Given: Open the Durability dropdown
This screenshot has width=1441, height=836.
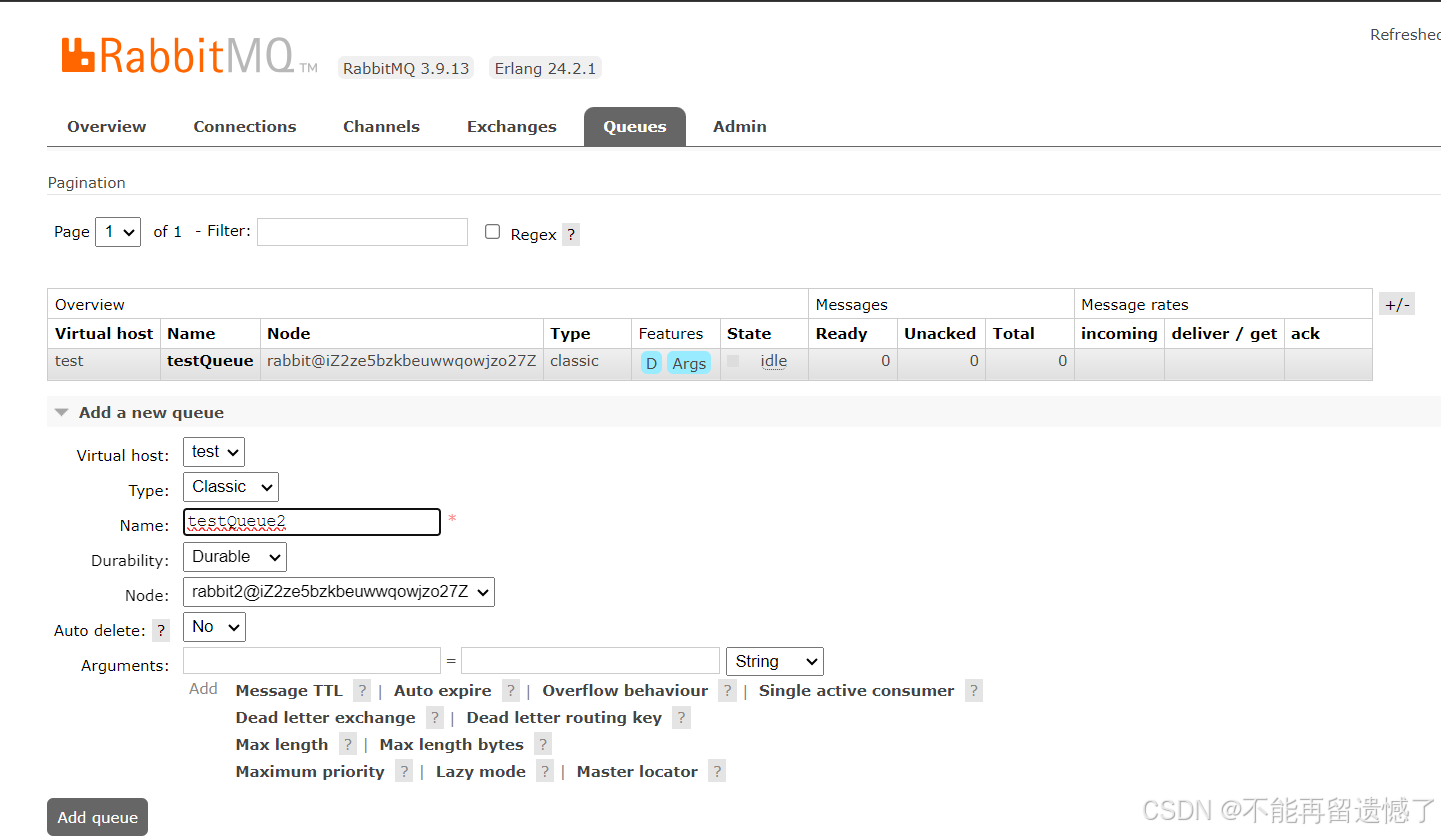Looking at the screenshot, I should point(235,557).
